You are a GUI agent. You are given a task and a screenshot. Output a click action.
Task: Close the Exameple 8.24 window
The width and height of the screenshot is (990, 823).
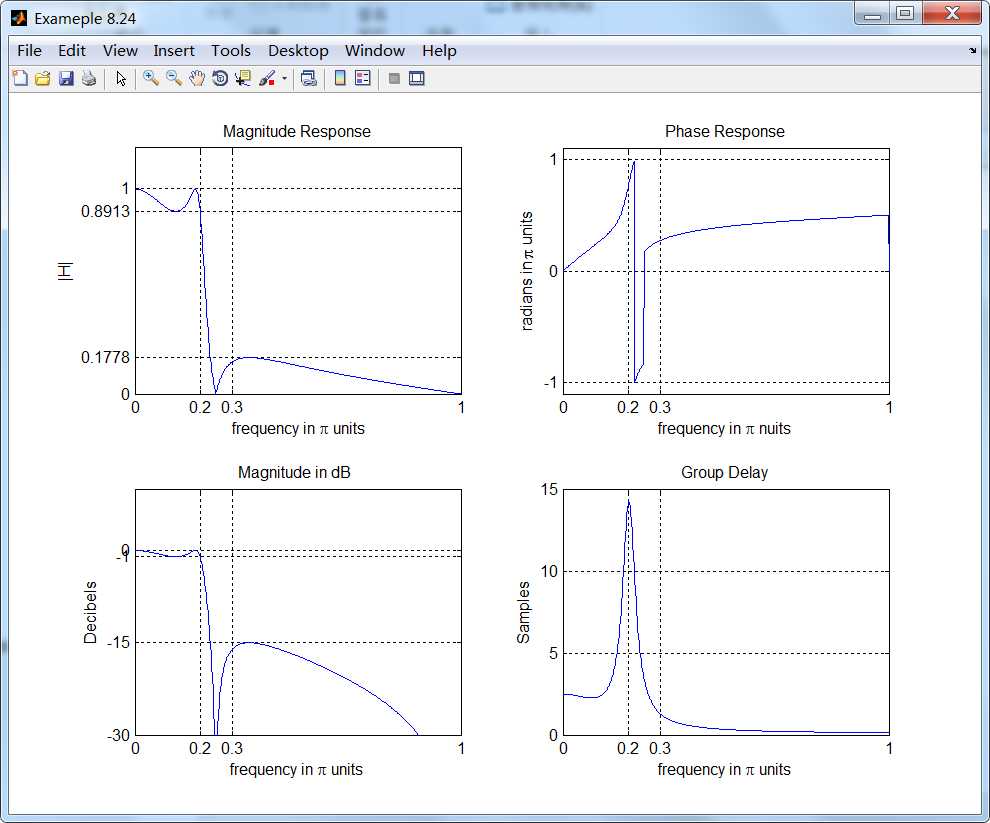951,14
